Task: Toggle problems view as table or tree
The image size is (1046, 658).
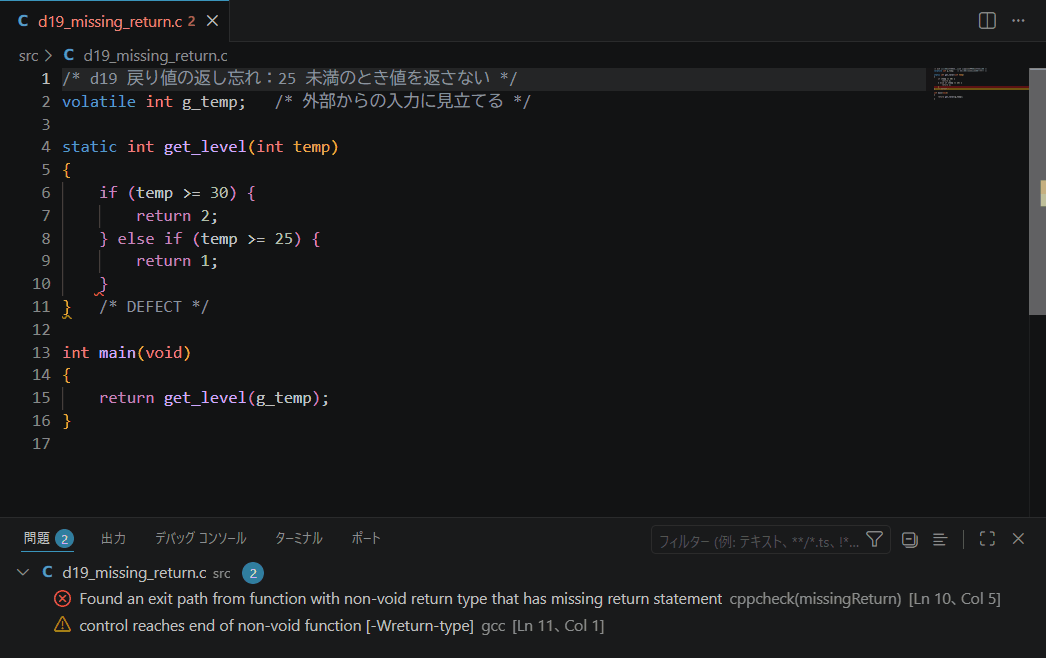Action: point(940,539)
